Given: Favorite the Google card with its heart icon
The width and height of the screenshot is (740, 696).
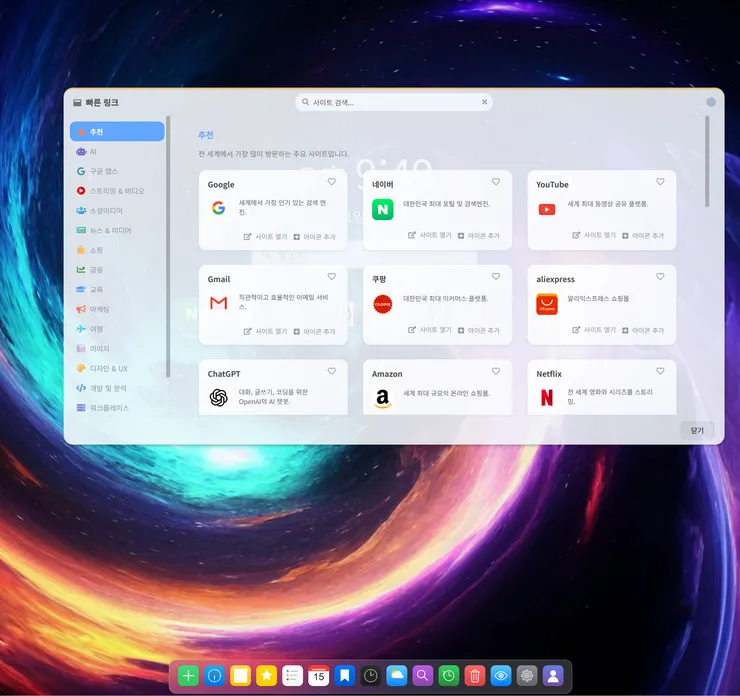Looking at the screenshot, I should tap(332, 182).
